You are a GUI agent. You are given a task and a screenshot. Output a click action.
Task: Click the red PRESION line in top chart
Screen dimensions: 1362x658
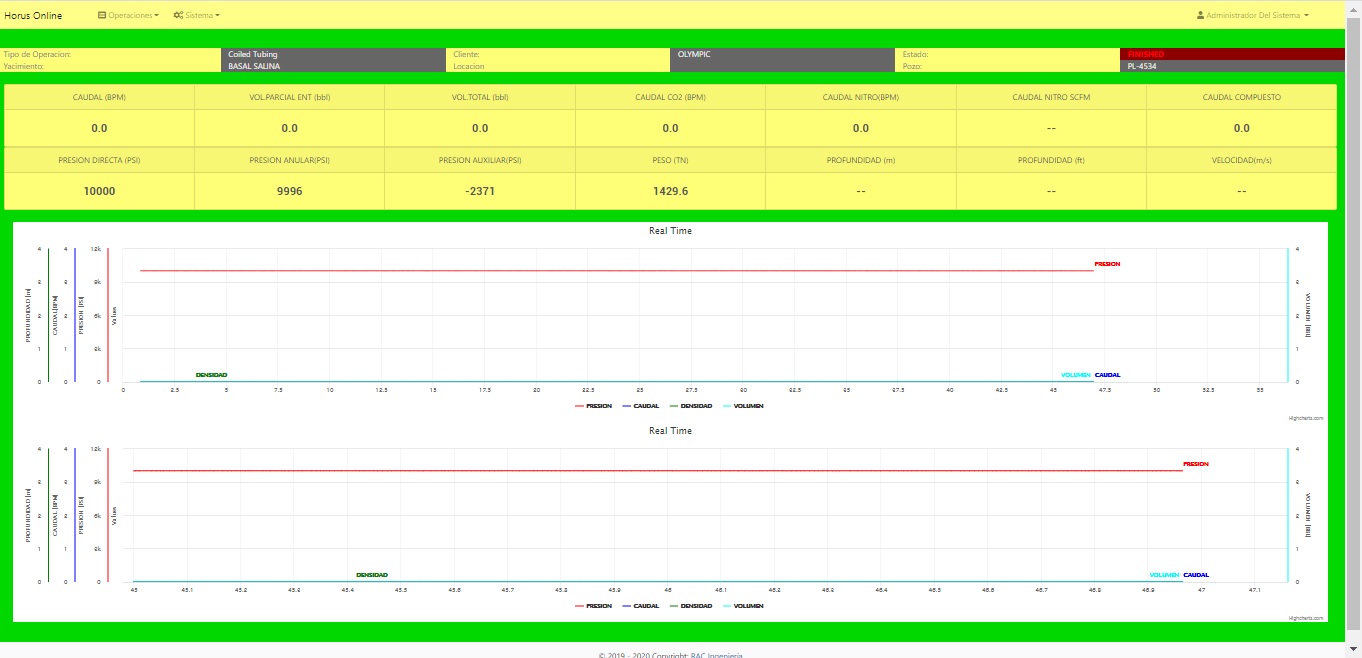click(x=600, y=270)
